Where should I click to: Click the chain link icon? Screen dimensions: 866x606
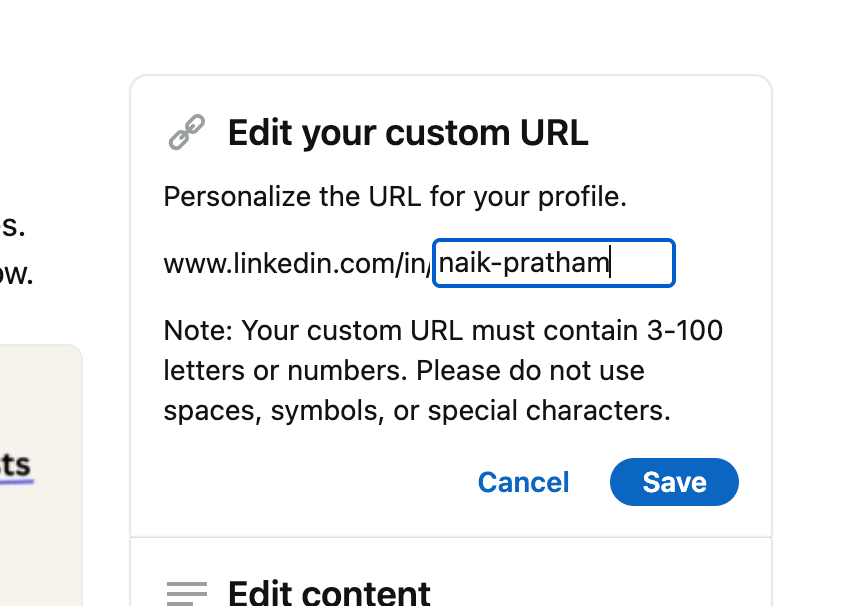click(186, 132)
